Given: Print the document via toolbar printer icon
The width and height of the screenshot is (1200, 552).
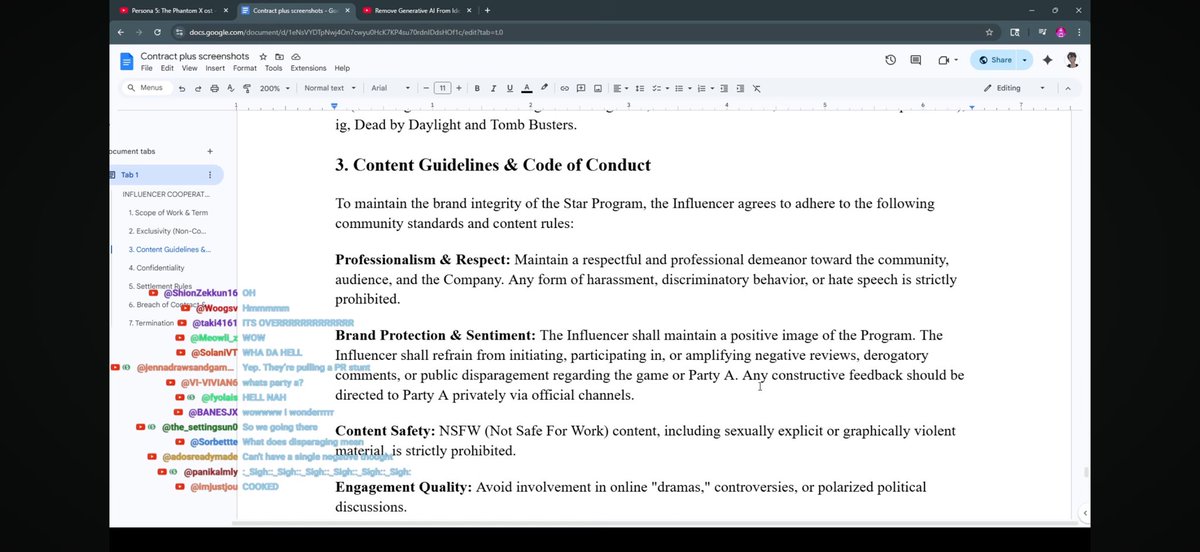Looking at the screenshot, I should tap(214, 88).
